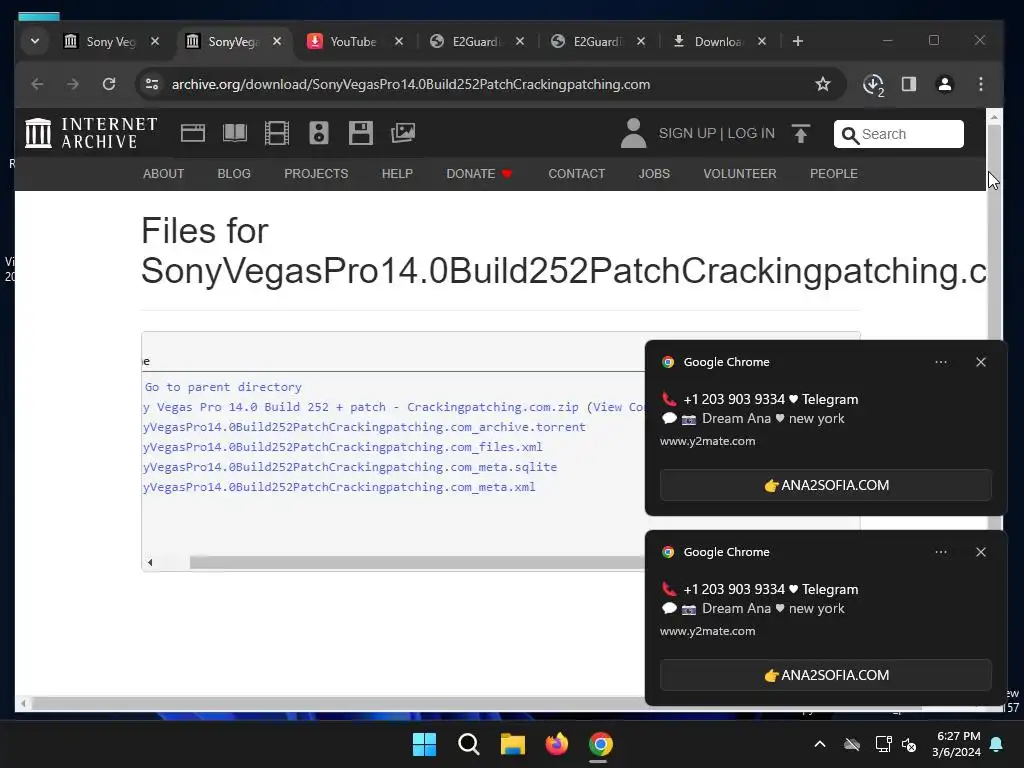This screenshot has height=768, width=1024.
Task: Reload the current page
Action: (109, 84)
